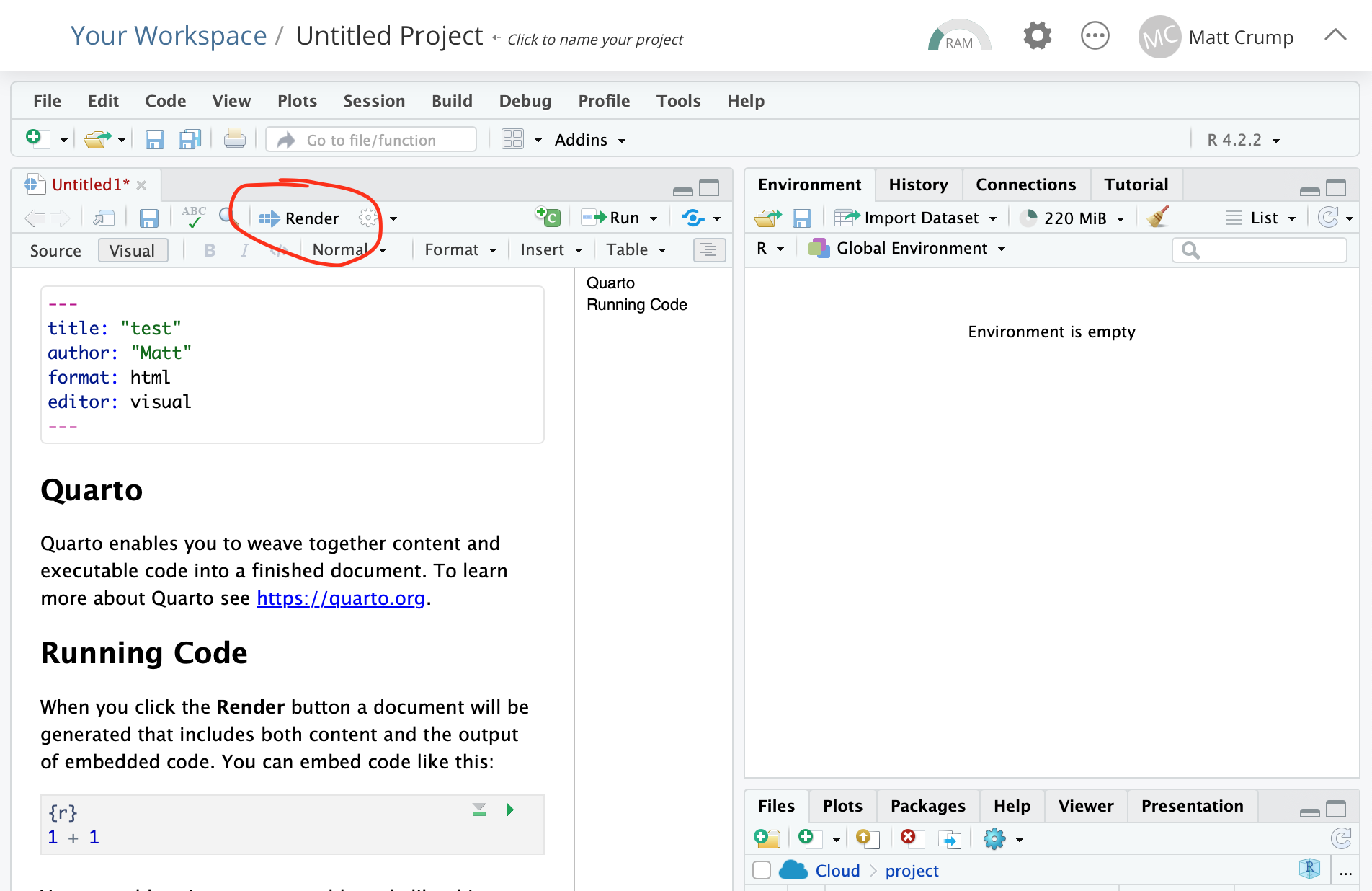Click the ABC spell check icon
The image size is (1372, 891).
click(194, 217)
